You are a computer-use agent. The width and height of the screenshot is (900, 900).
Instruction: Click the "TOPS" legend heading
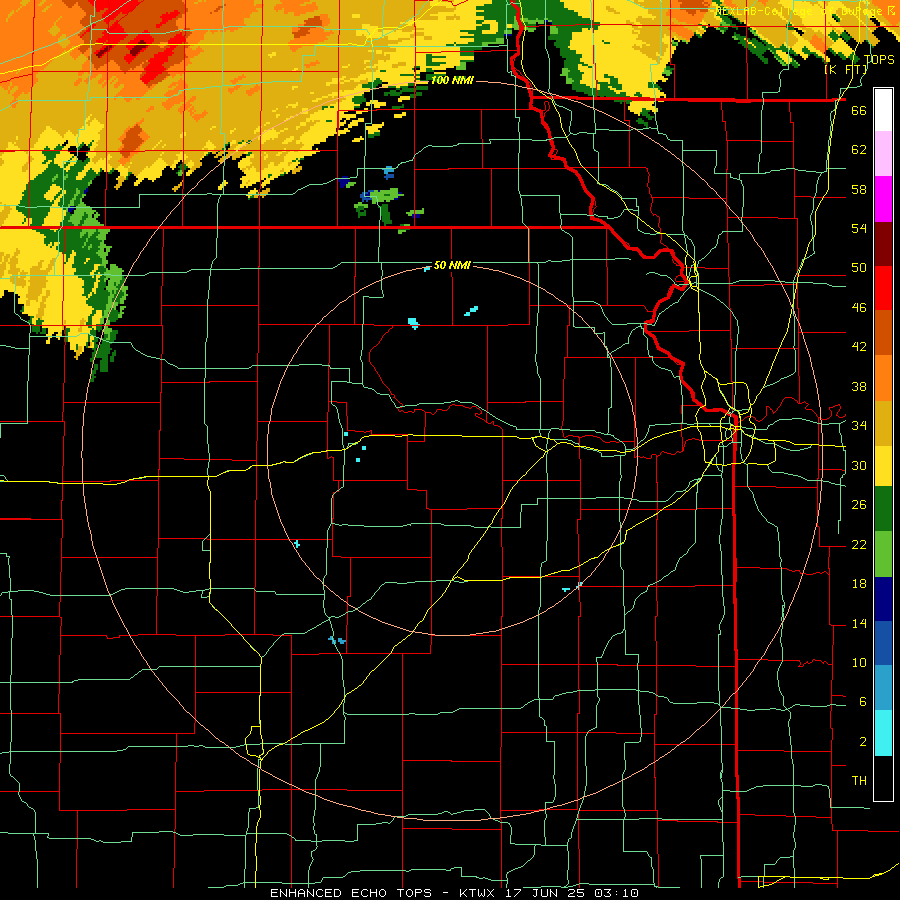pos(879,59)
